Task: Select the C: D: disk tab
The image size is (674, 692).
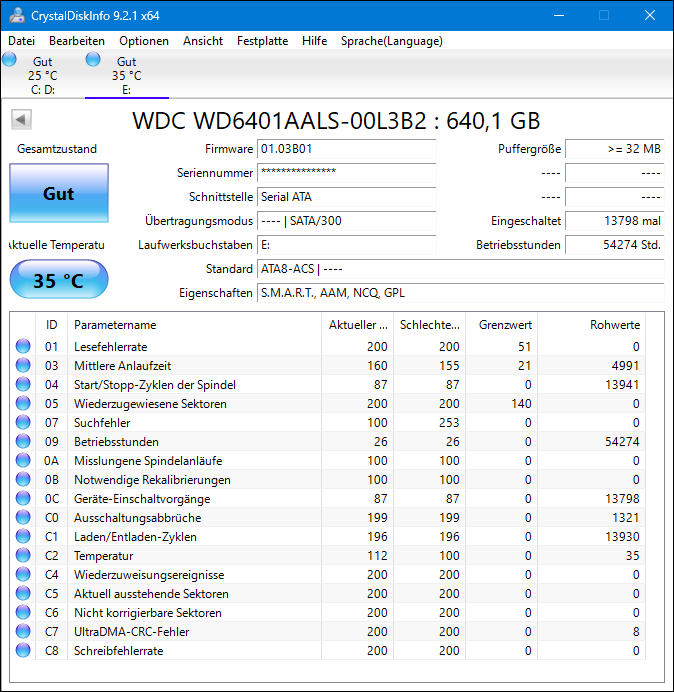Action: 42,75
